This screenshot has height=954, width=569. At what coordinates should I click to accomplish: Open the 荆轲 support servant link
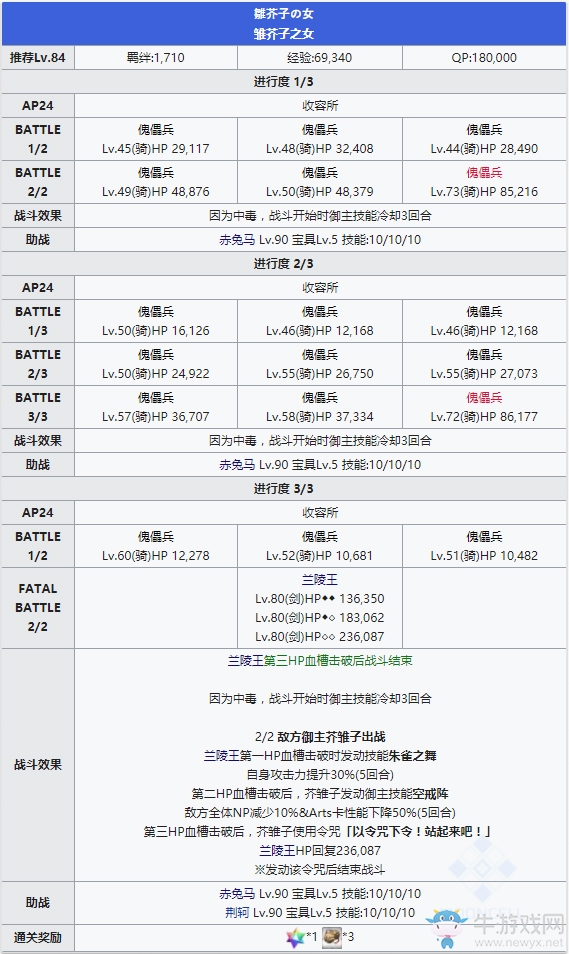point(237,913)
